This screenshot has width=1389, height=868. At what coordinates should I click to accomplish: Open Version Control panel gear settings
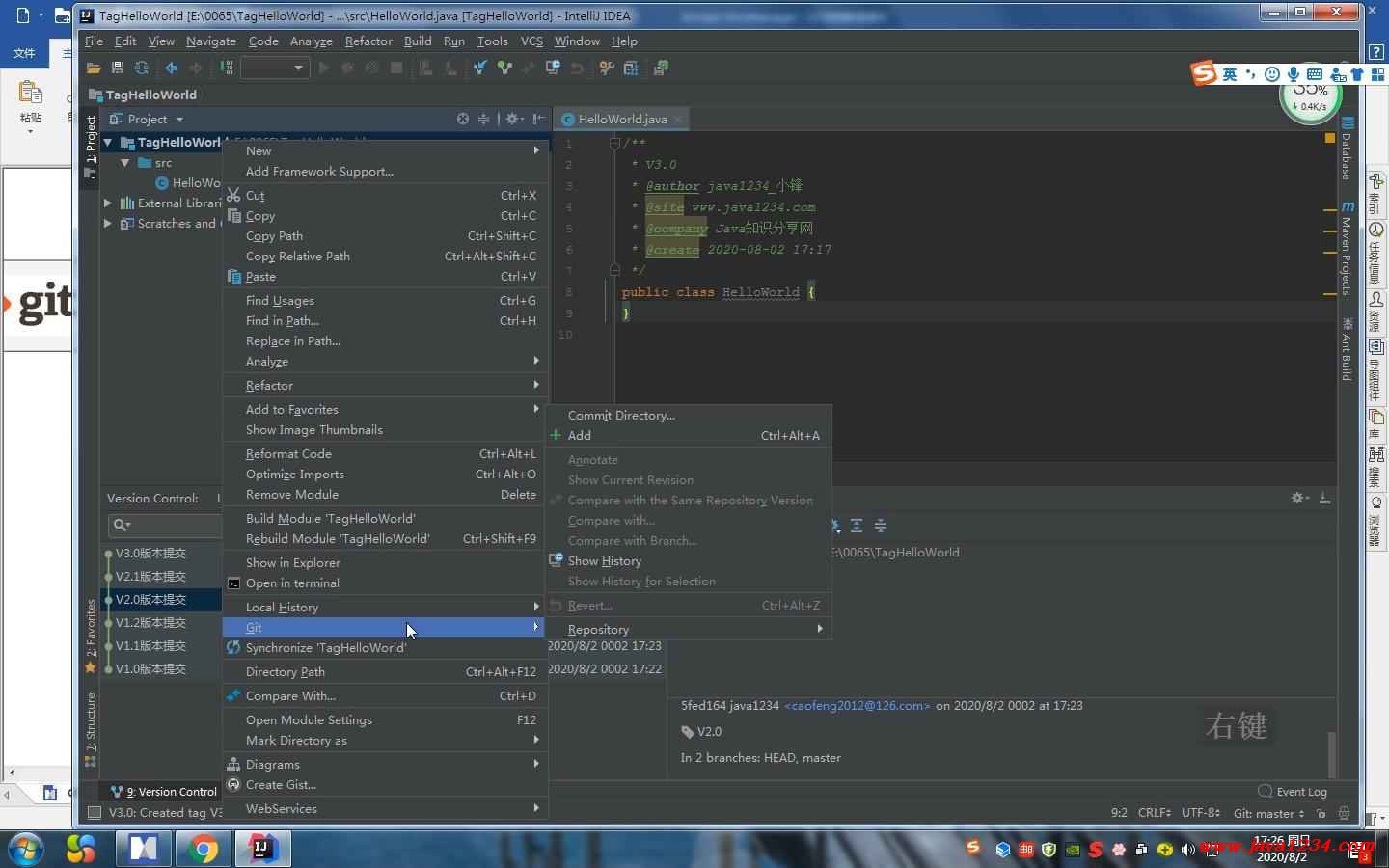pos(1299,498)
